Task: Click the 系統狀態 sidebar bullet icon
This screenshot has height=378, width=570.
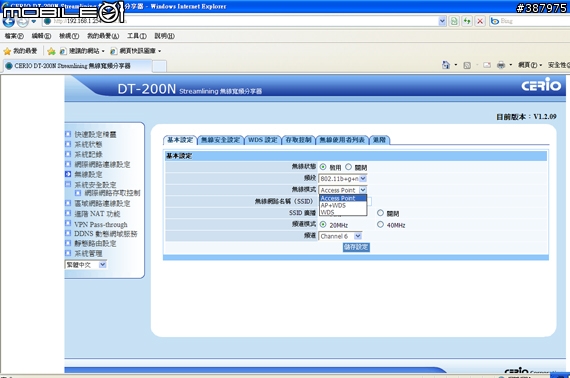Action: point(68,144)
